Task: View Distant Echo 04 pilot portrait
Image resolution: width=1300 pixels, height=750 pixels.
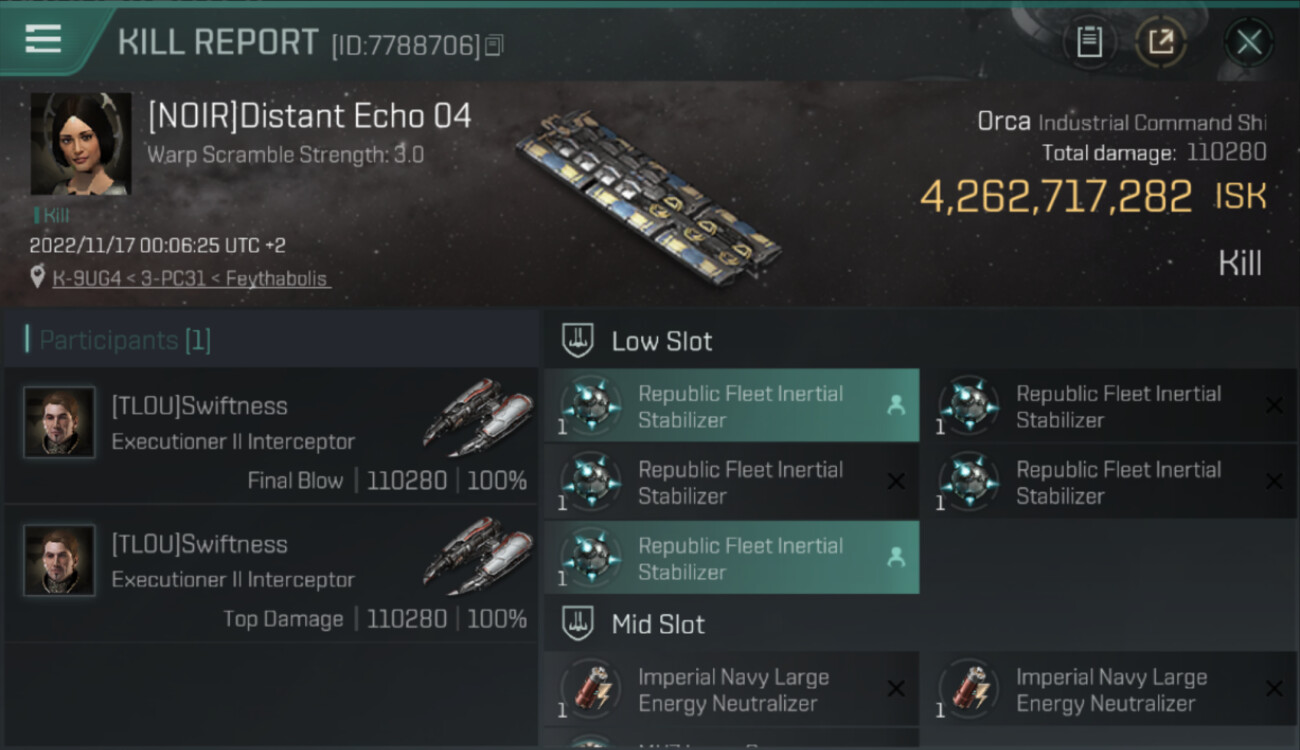Action: coord(81,144)
